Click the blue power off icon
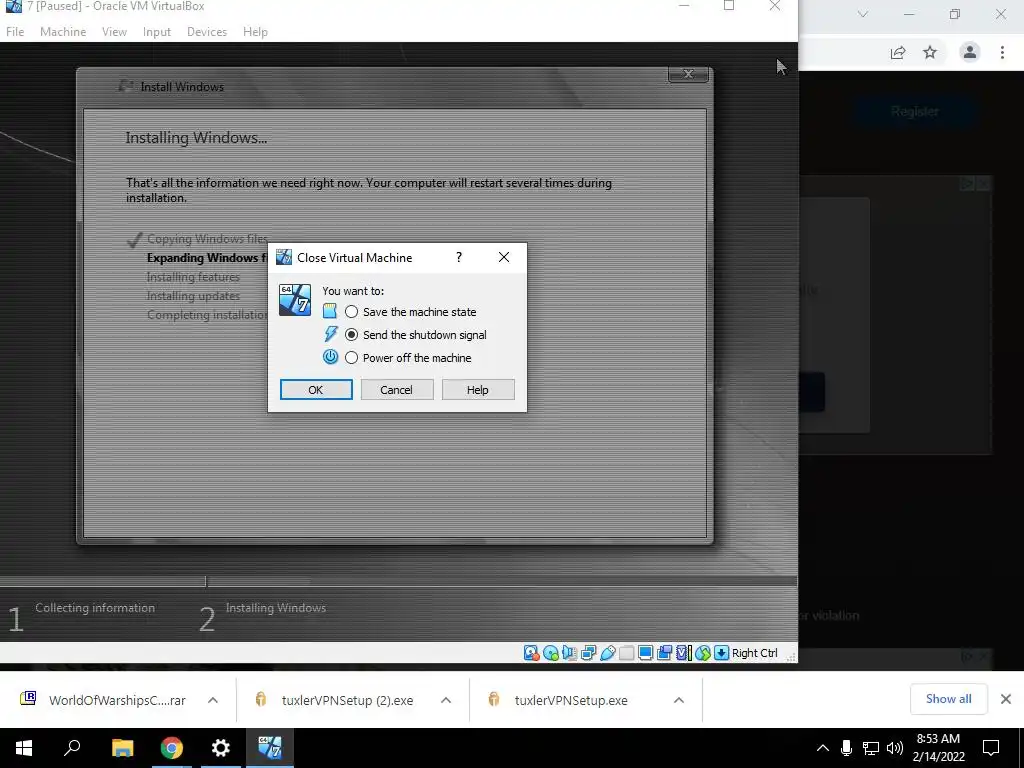Viewport: 1024px width, 768px height. coord(330,357)
